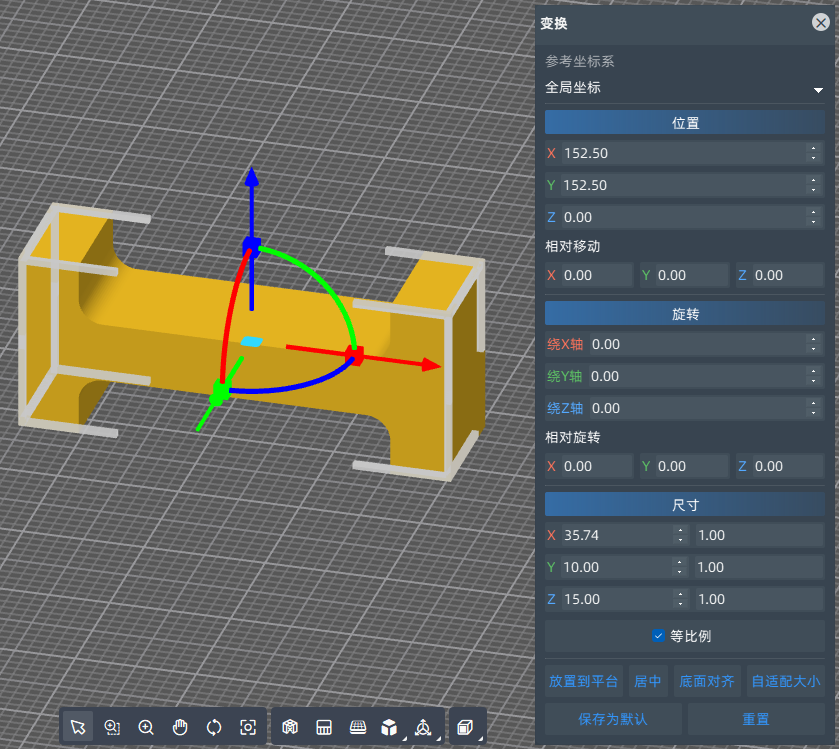Toggle the model wireframe cube icon
This screenshot has height=749, width=839.
(x=290, y=727)
